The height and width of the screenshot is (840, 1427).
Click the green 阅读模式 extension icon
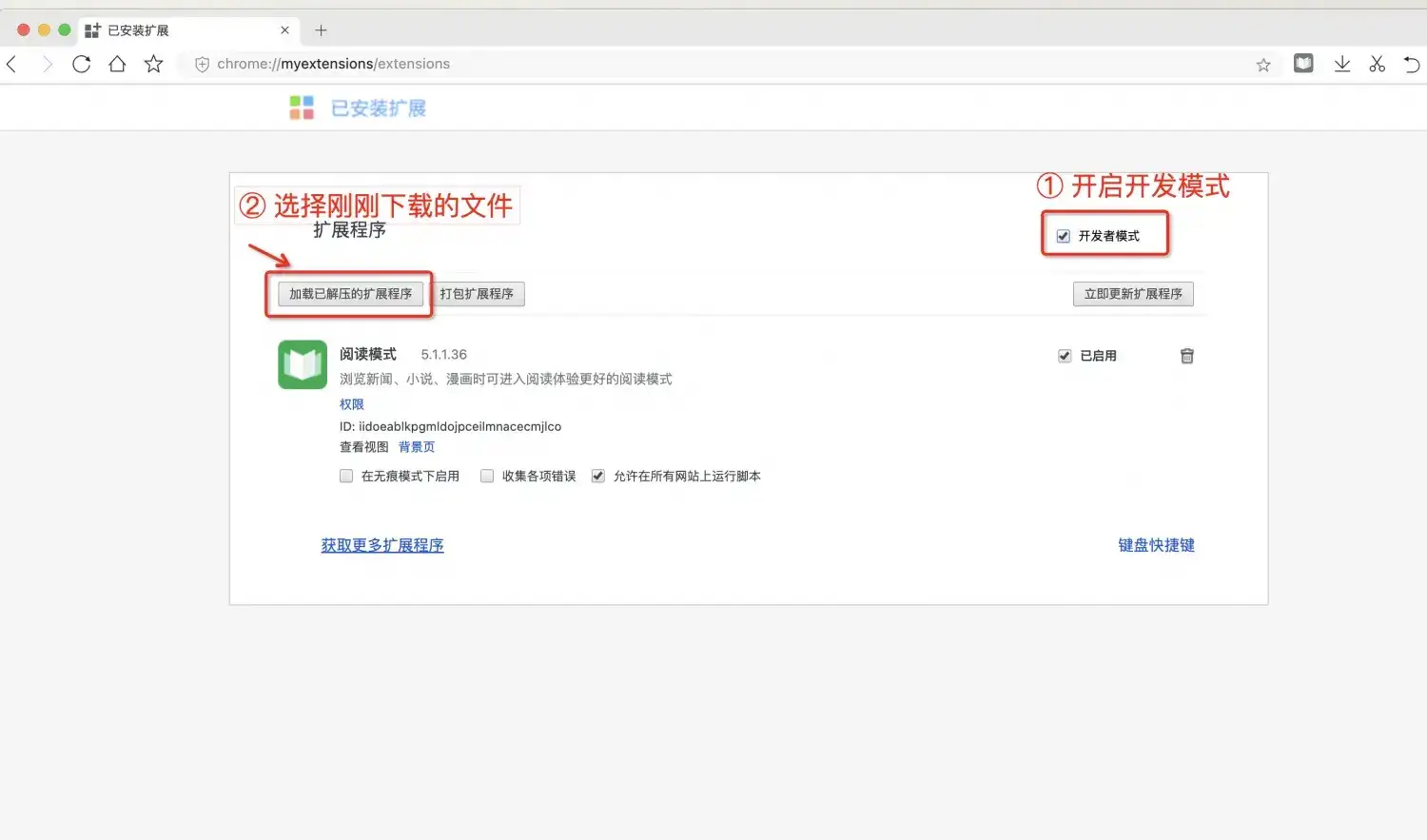[303, 364]
